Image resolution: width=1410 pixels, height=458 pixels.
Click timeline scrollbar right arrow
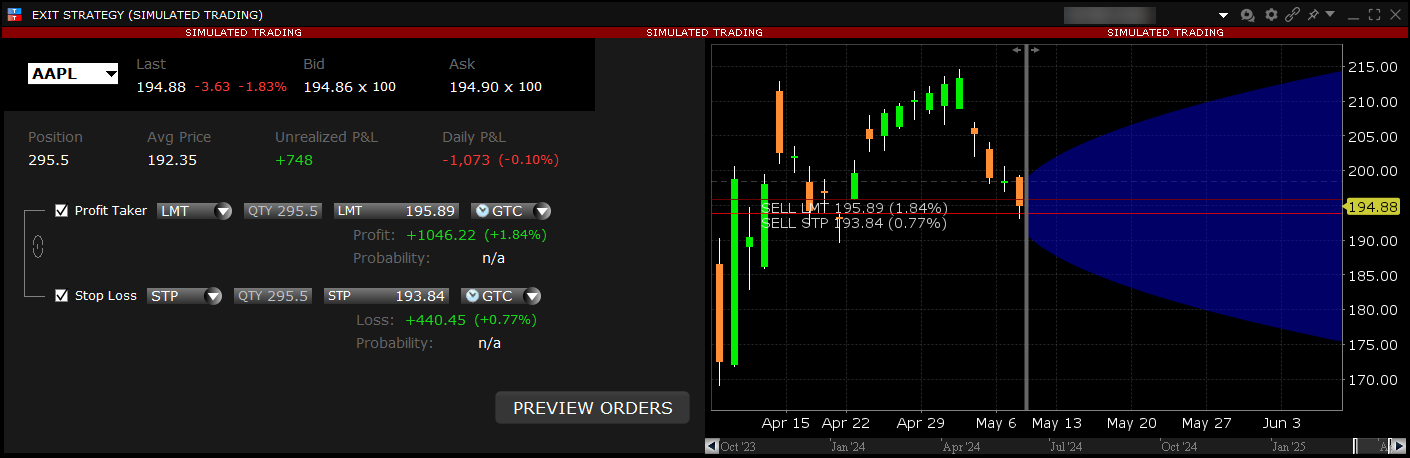(1398, 446)
